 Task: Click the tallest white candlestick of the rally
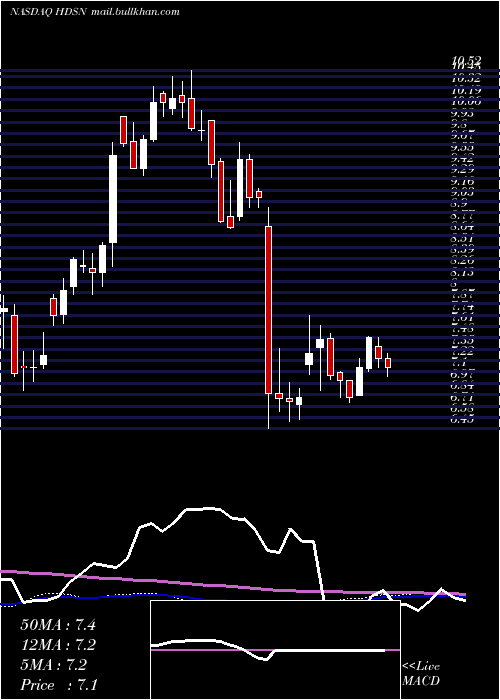point(113,199)
